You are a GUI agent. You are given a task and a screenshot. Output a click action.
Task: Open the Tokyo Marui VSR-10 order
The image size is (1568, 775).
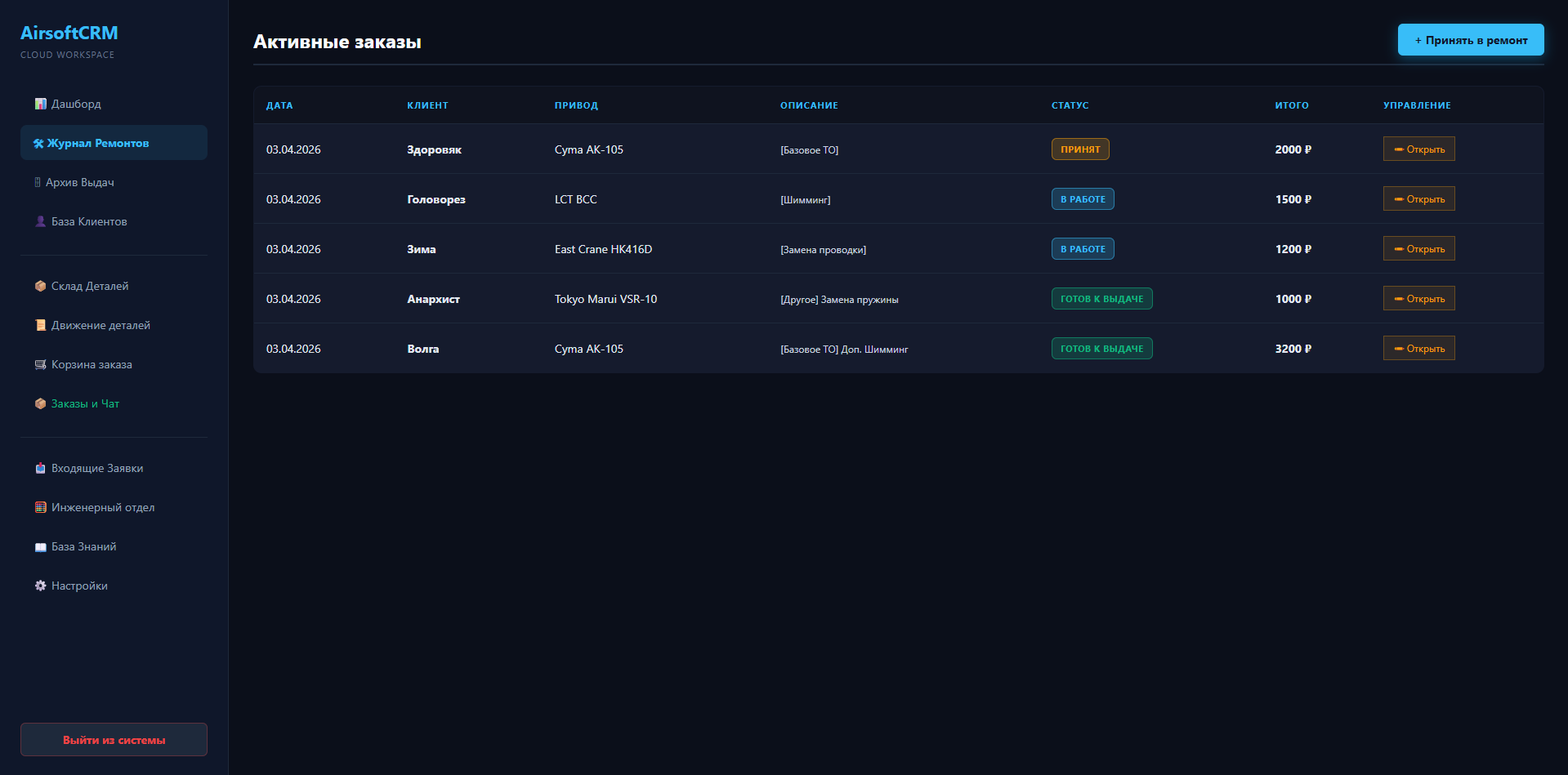click(x=1418, y=299)
